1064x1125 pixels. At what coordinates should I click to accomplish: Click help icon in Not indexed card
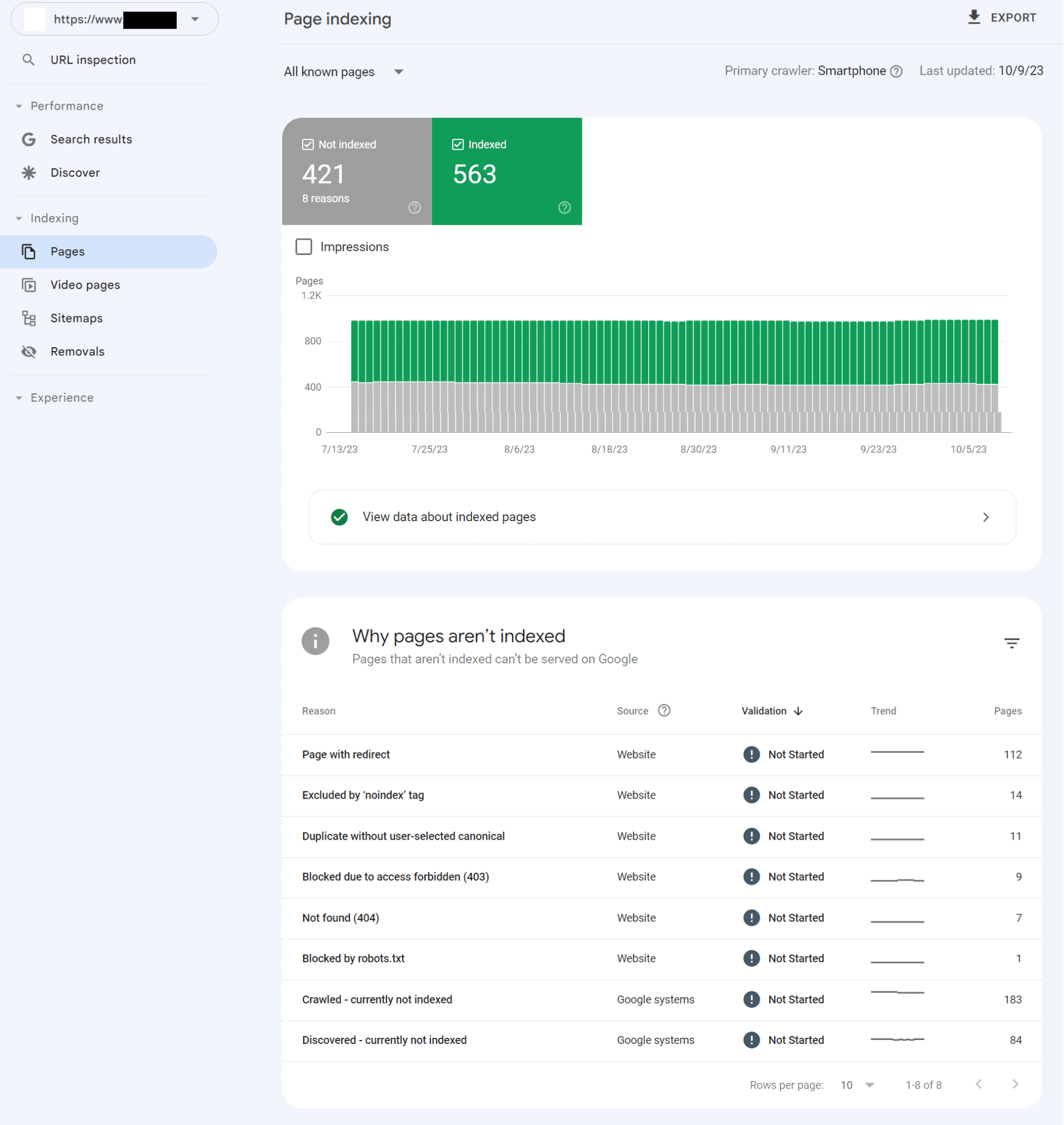pyautogui.click(x=415, y=208)
